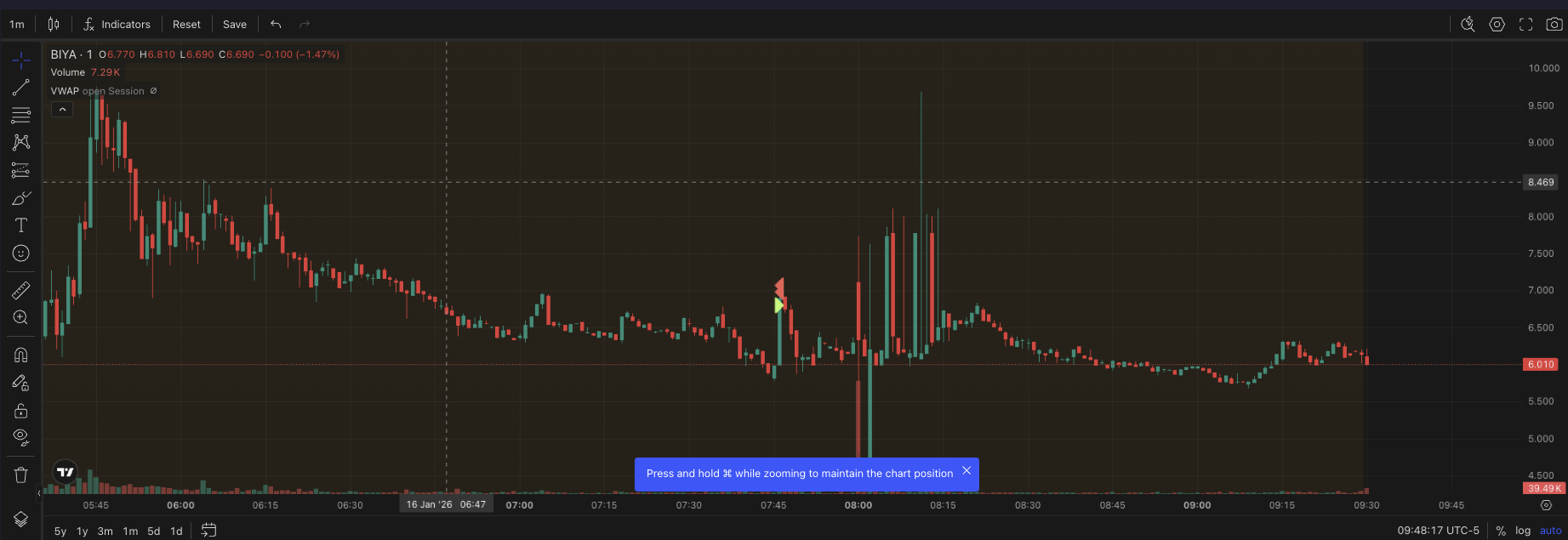Activate the ruler measure tool
Viewport: 1568px width, 540px height.
(x=21, y=291)
